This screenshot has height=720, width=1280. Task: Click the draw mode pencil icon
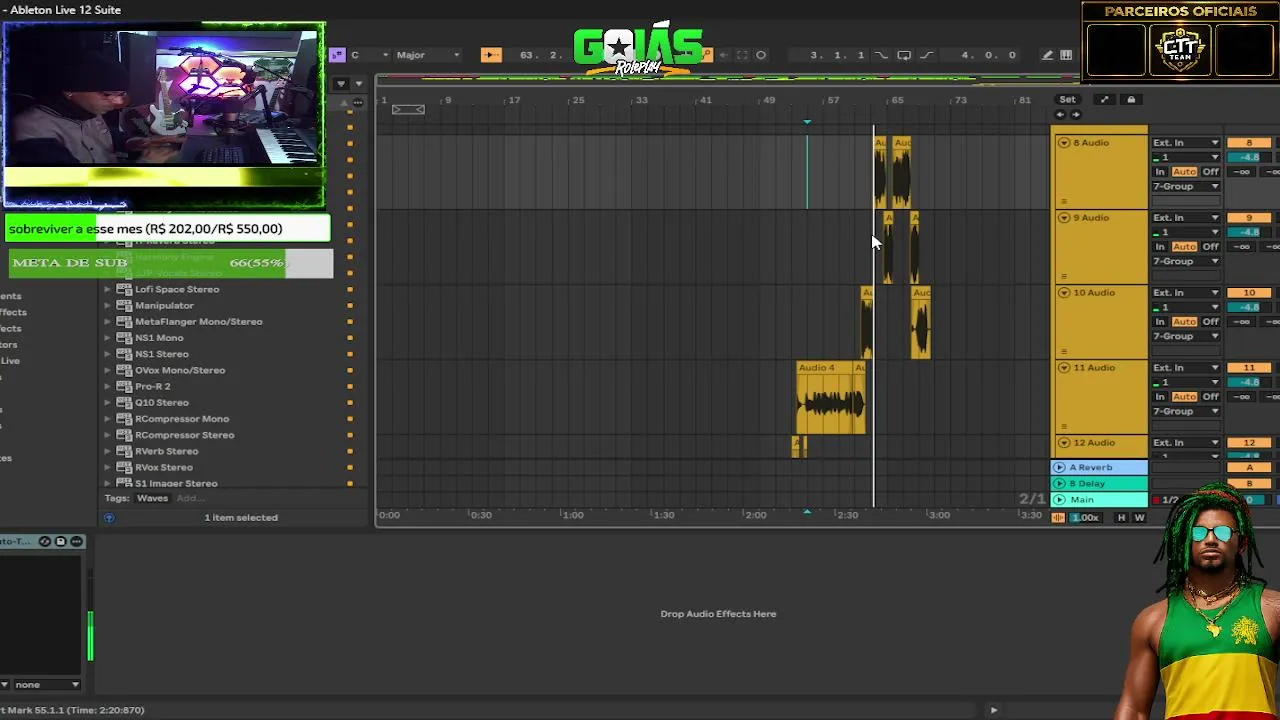(x=1047, y=55)
